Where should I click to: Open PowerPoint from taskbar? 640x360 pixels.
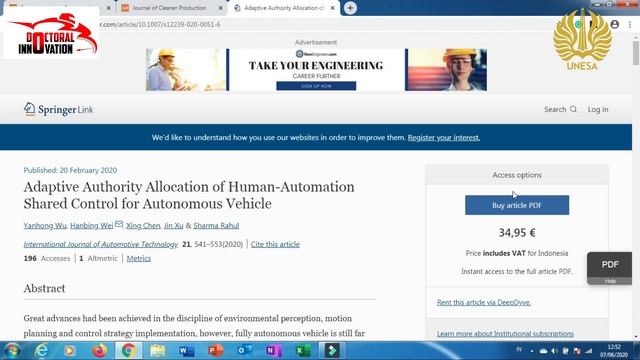coord(216,351)
